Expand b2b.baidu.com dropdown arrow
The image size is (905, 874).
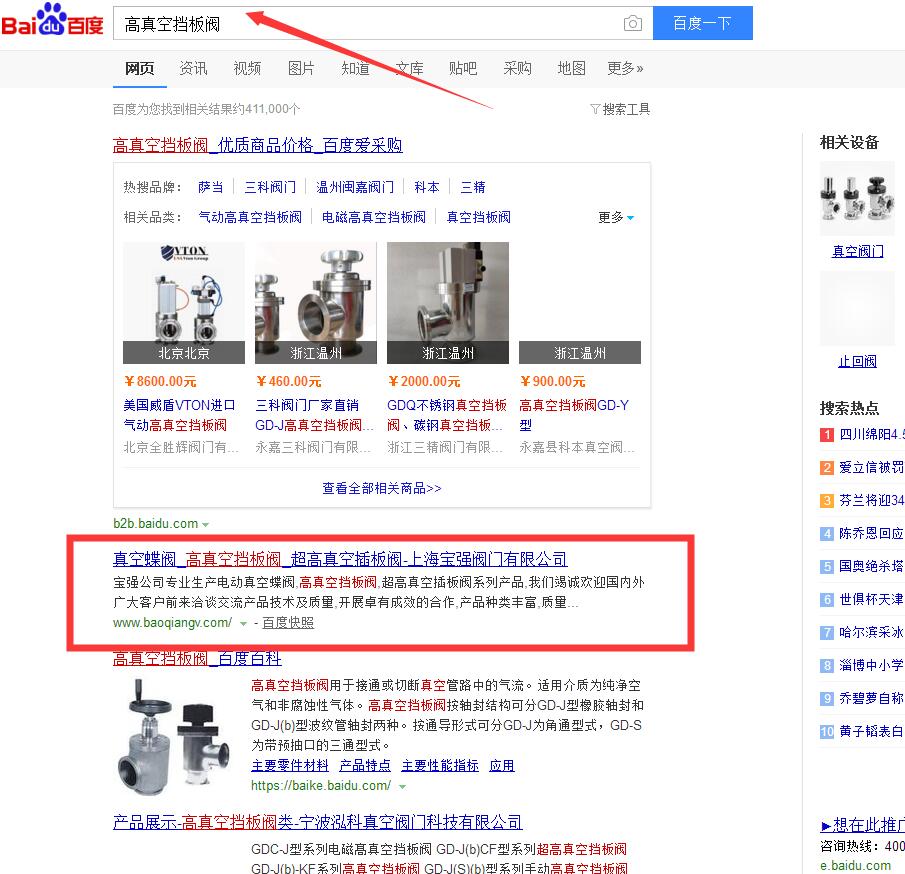click(205, 525)
